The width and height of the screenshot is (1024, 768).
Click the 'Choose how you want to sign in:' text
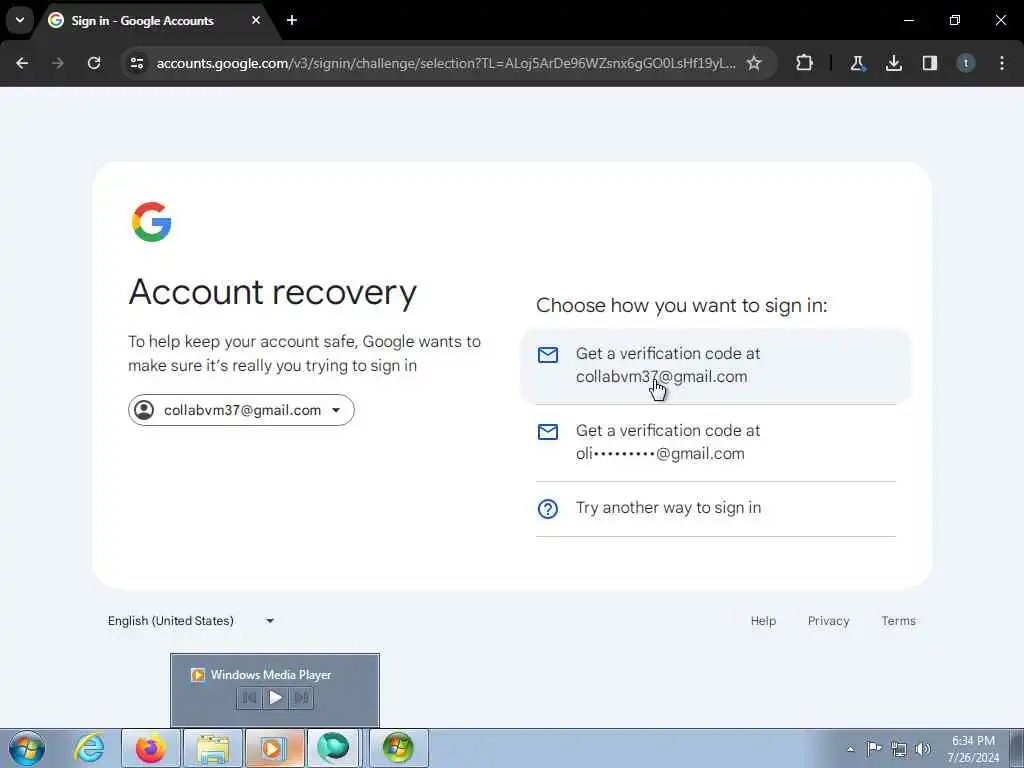click(681, 305)
